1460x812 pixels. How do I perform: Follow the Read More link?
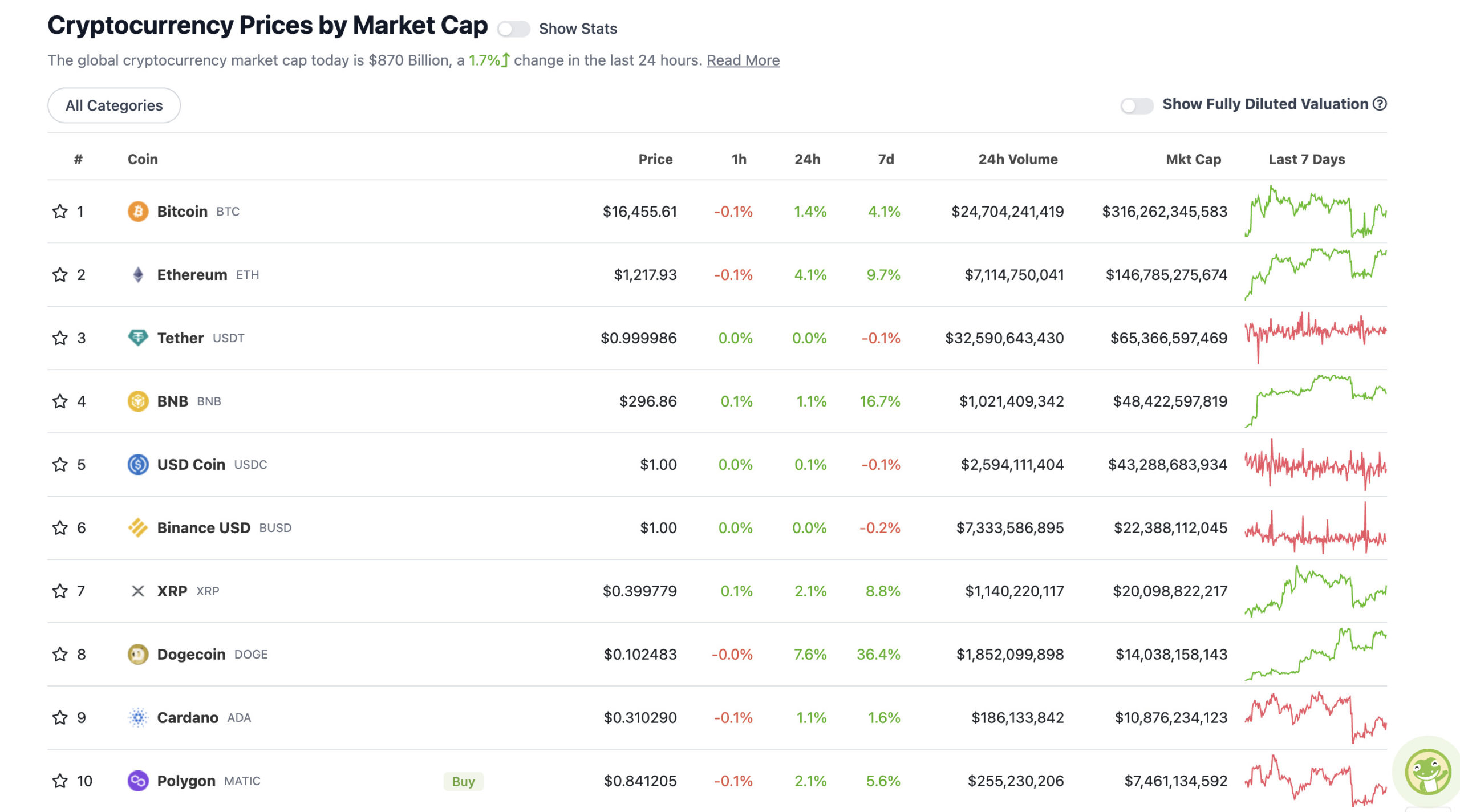coord(743,60)
